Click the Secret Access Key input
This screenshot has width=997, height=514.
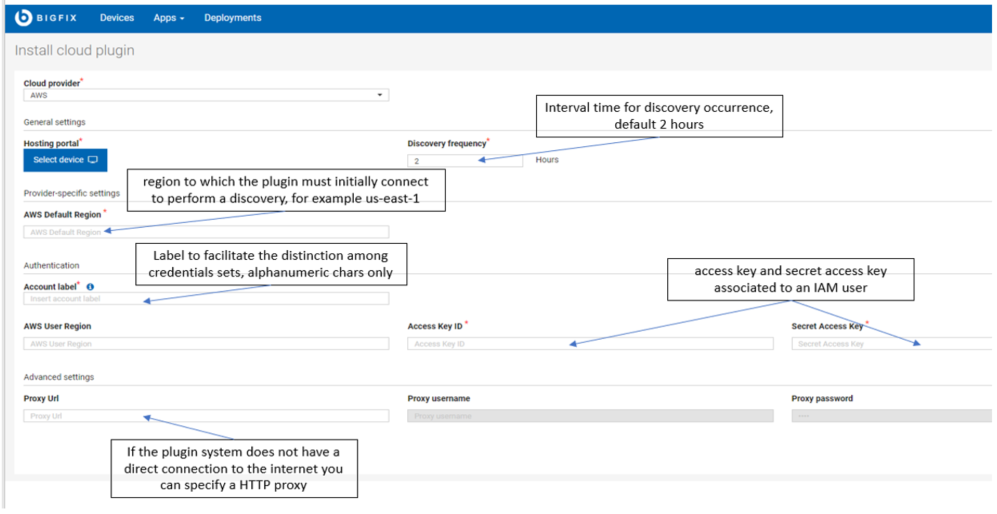(891, 344)
